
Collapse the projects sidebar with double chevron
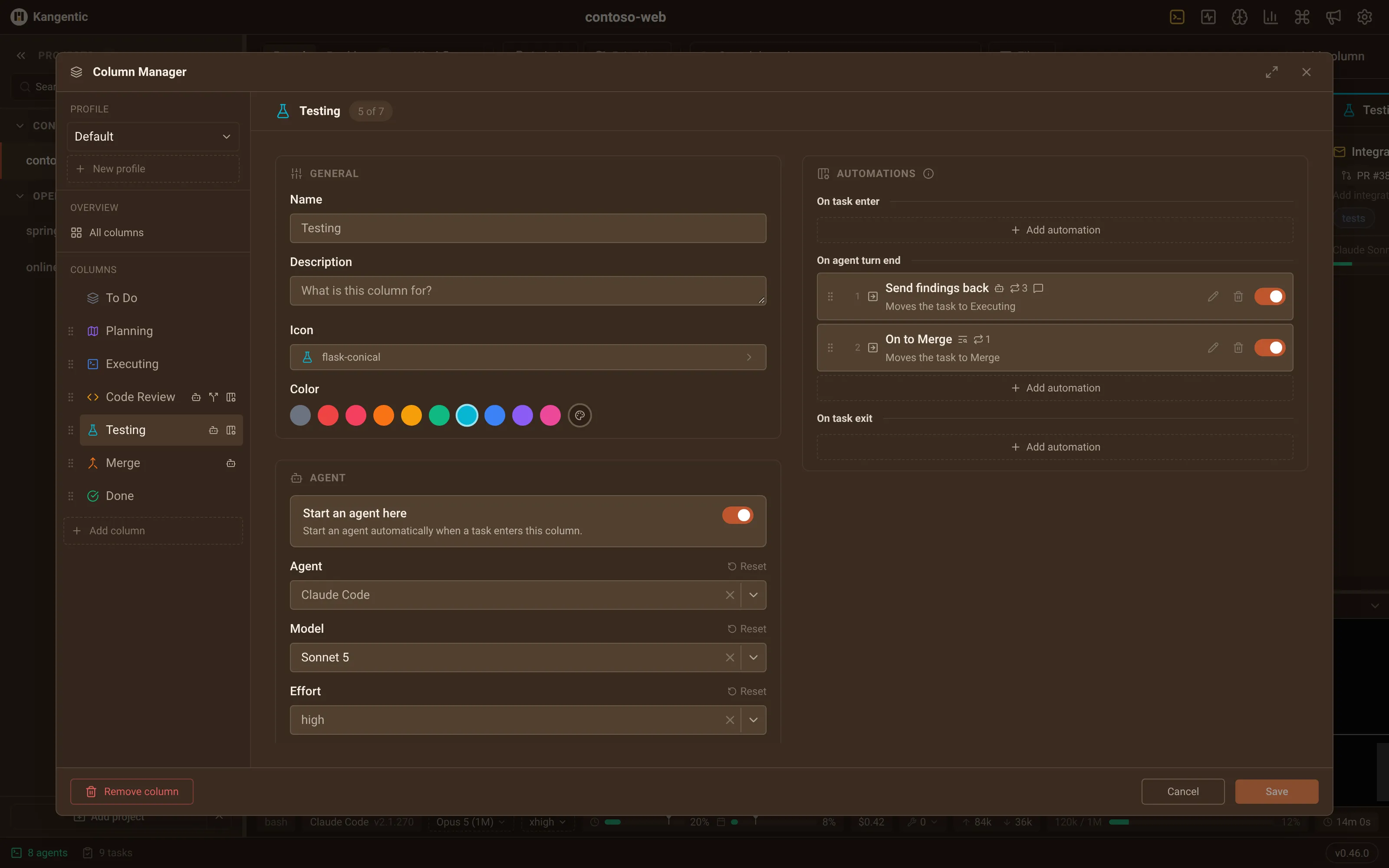21,56
